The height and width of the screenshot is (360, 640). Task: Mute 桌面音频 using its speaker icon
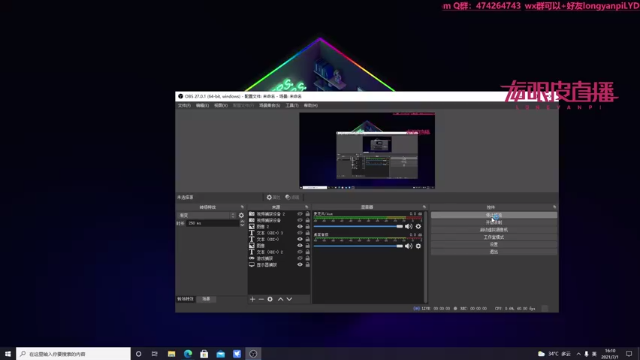[408, 246]
